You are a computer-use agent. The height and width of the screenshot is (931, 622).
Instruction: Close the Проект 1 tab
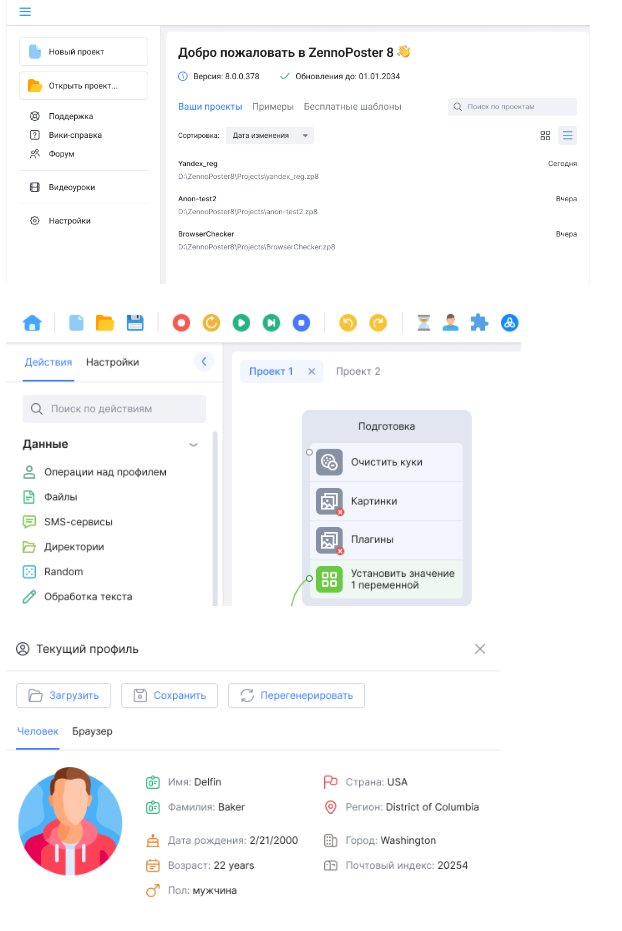(x=312, y=371)
